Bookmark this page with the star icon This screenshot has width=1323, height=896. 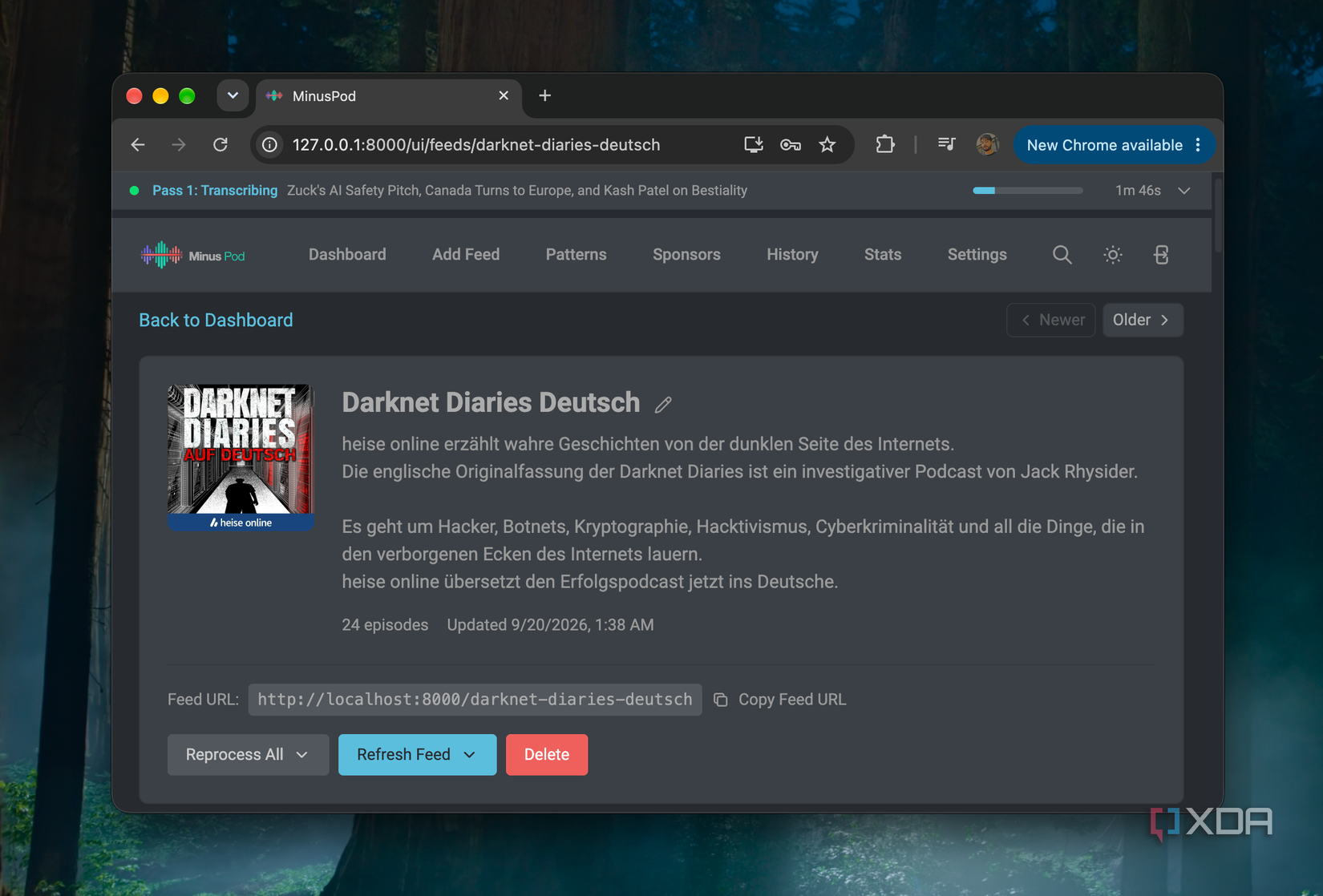pos(827,145)
